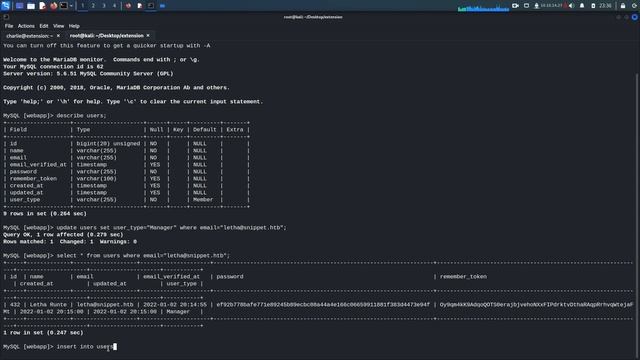This screenshot has height=360, width=640.
Task: Switch to the charlie@extension tab
Action: 29,36
